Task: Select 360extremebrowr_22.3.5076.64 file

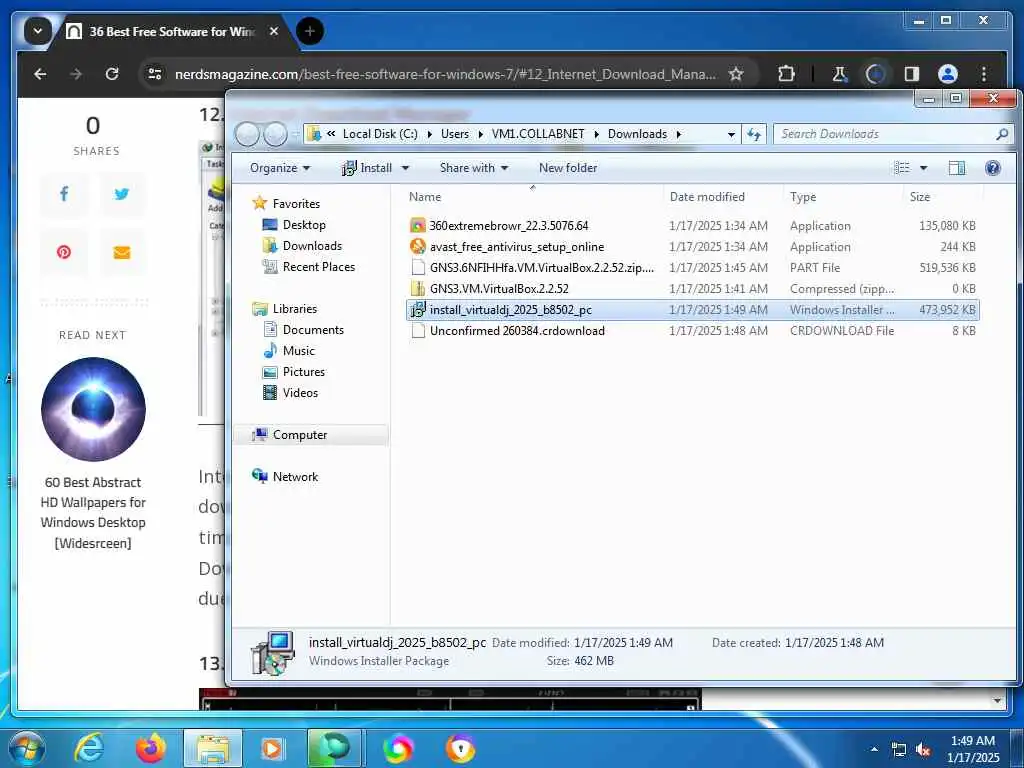Action: pos(692,226)
